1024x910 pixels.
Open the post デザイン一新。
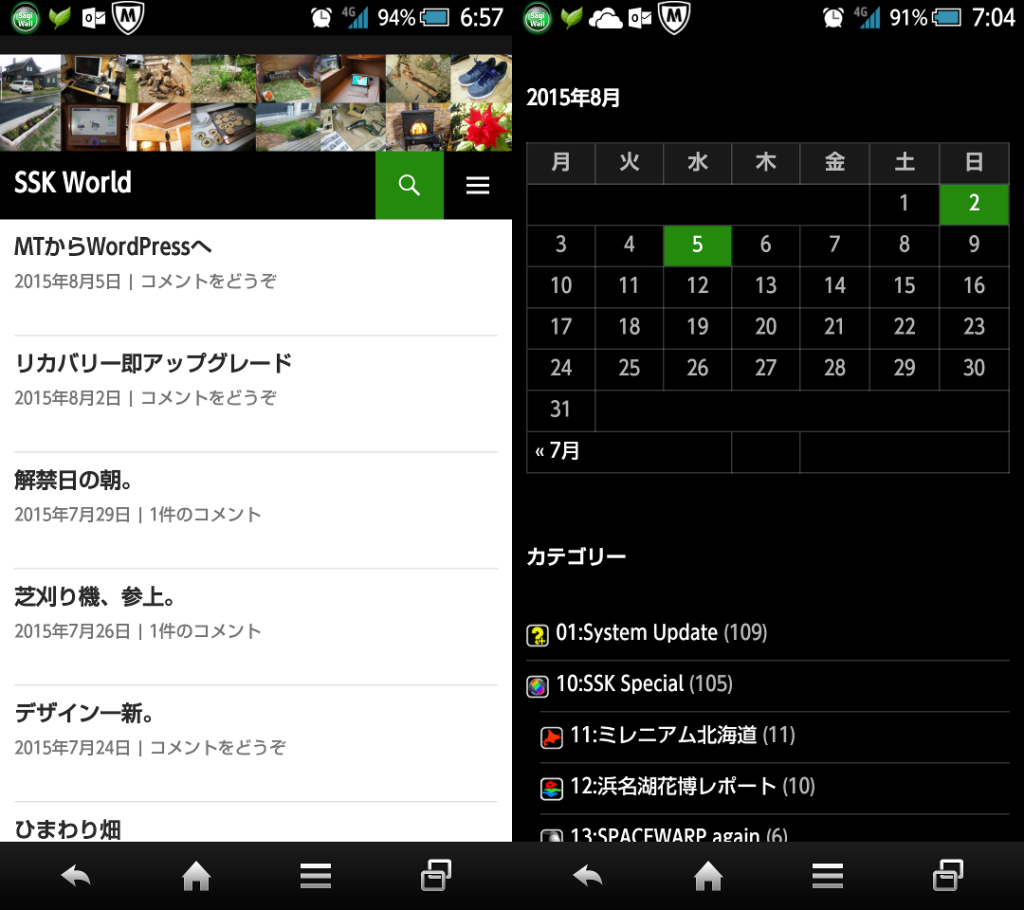point(83,714)
